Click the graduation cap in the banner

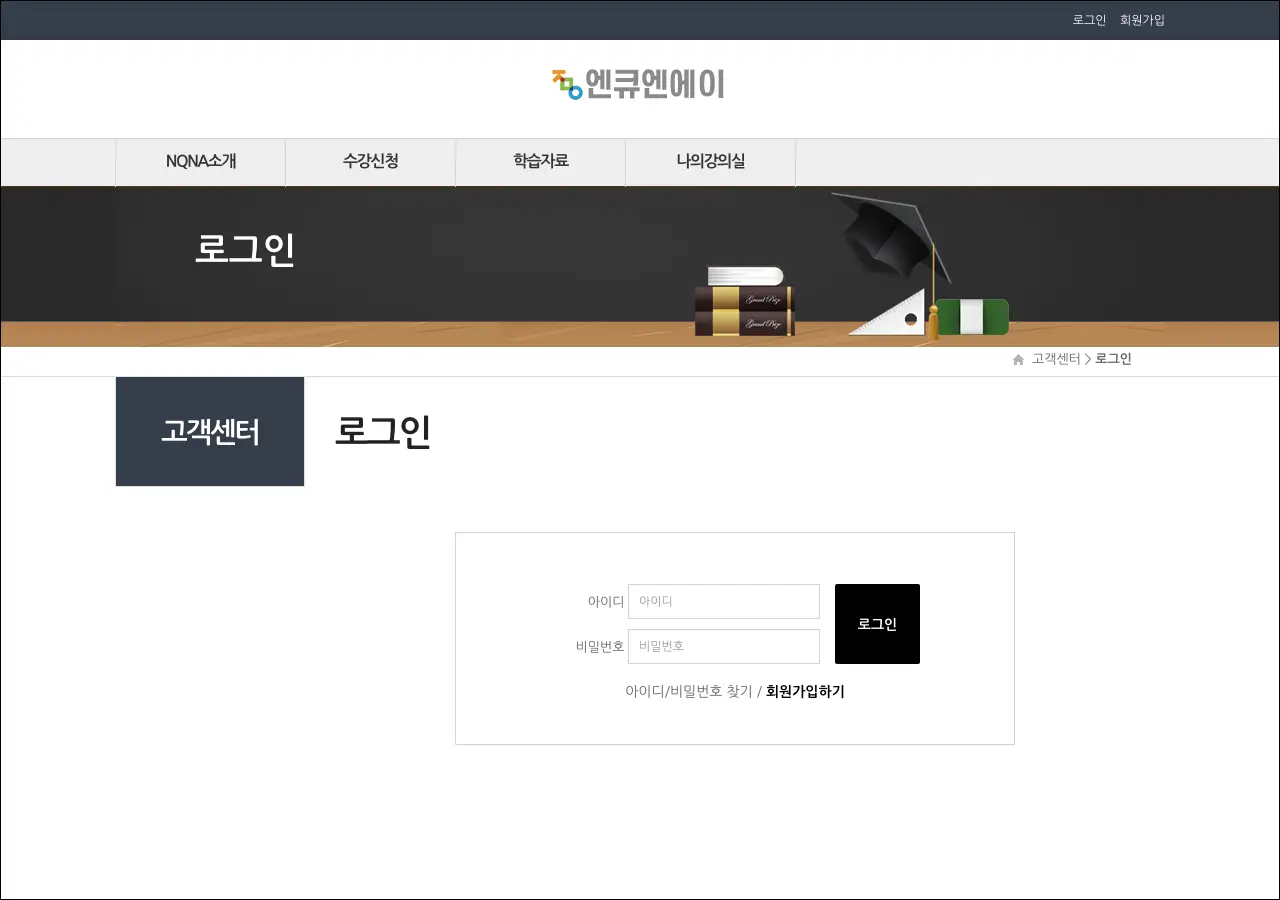click(x=885, y=235)
